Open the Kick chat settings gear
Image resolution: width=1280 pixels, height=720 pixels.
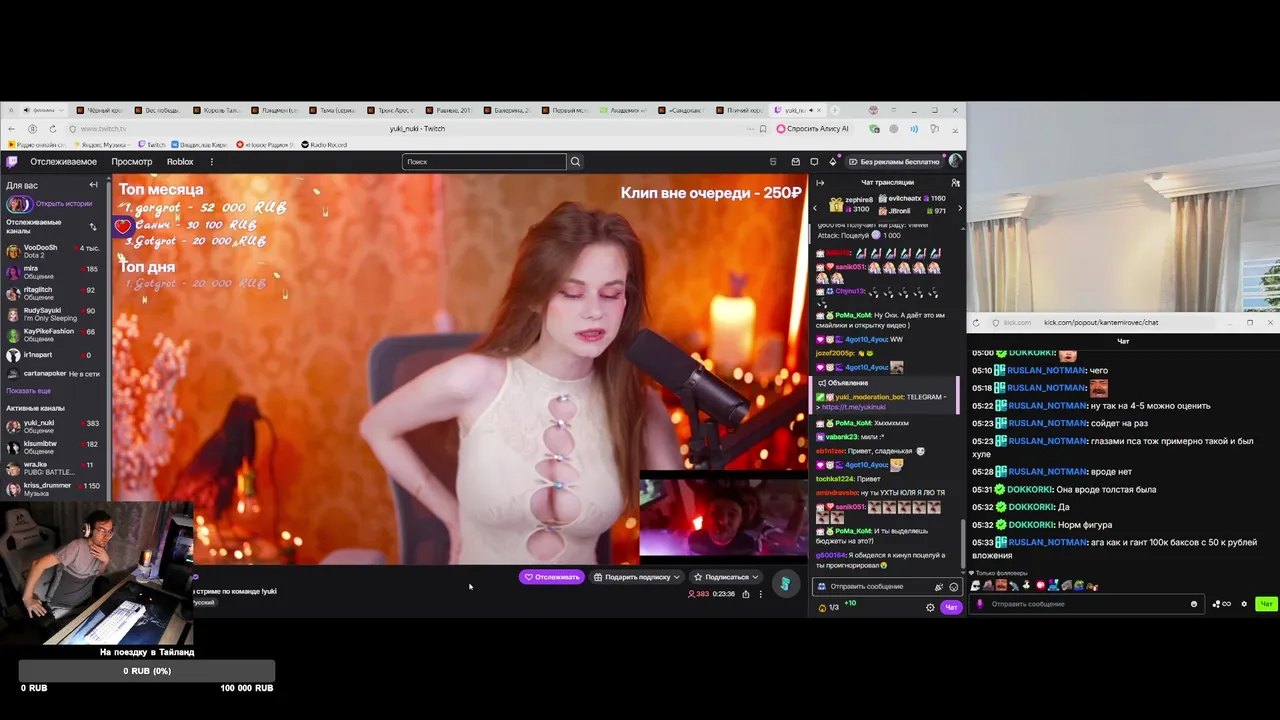(x=1244, y=604)
